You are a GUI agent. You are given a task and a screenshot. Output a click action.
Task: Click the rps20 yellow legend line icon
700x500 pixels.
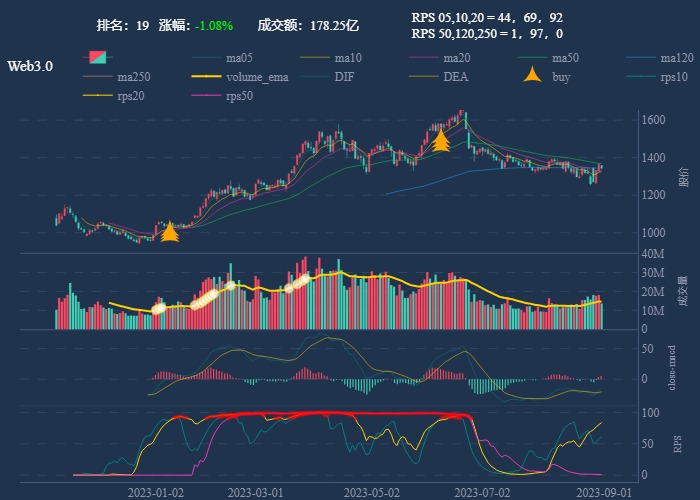pyautogui.click(x=99, y=96)
